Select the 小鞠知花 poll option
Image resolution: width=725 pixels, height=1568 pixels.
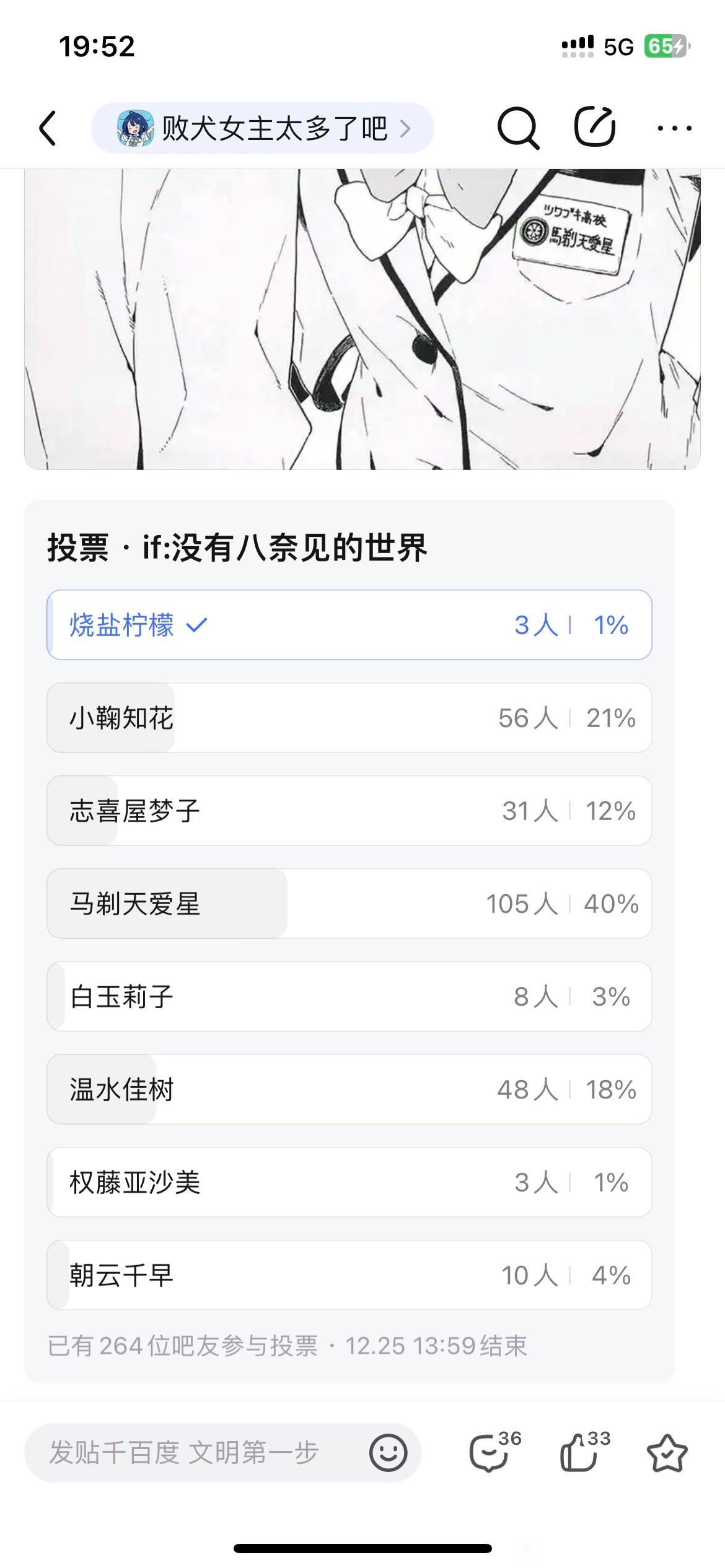(349, 718)
